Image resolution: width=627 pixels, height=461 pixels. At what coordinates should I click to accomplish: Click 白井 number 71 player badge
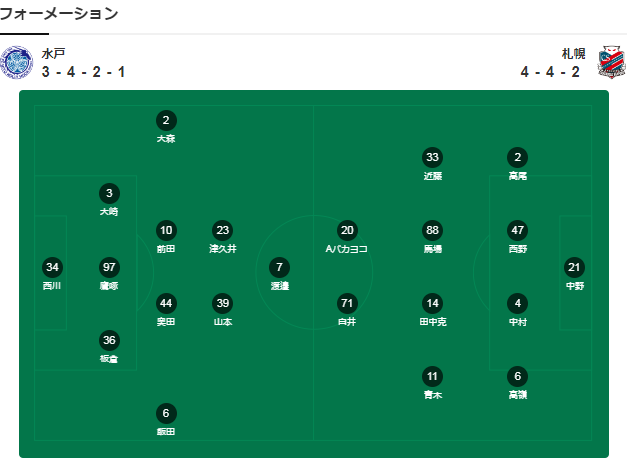coord(347,303)
